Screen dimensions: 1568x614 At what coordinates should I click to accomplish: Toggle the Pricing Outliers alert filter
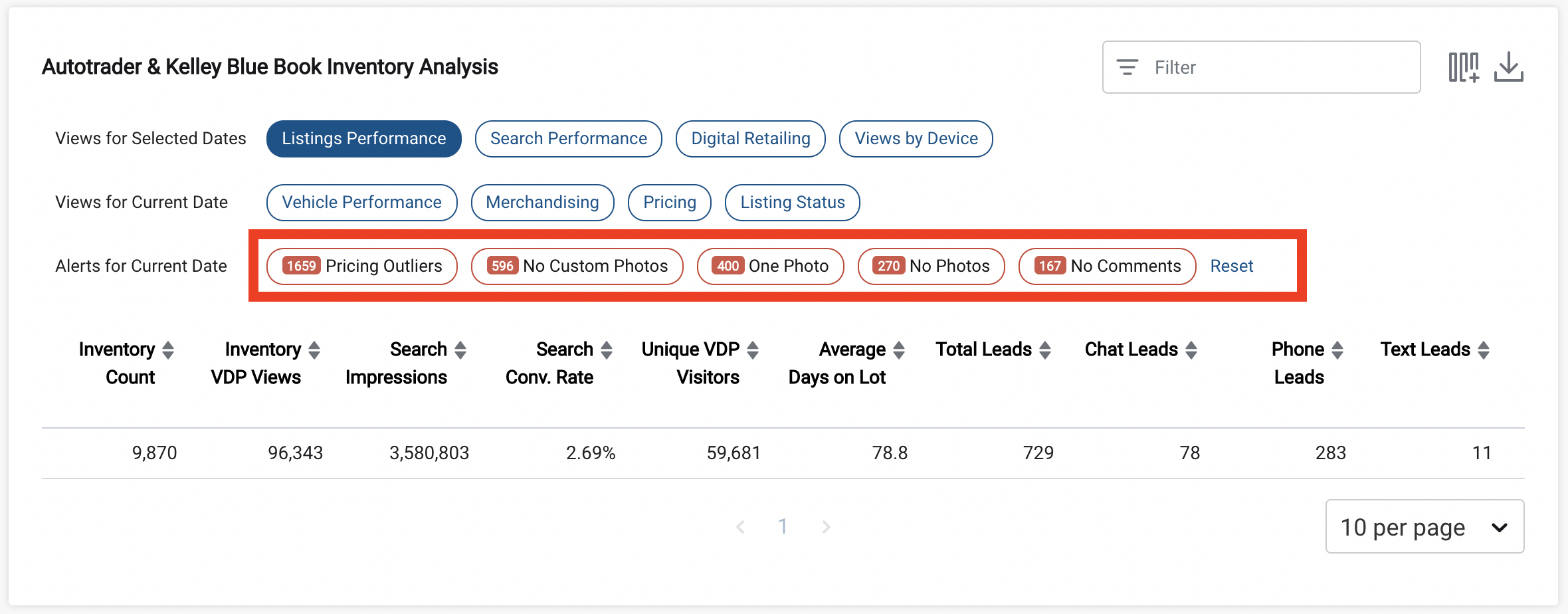pyautogui.click(x=362, y=266)
